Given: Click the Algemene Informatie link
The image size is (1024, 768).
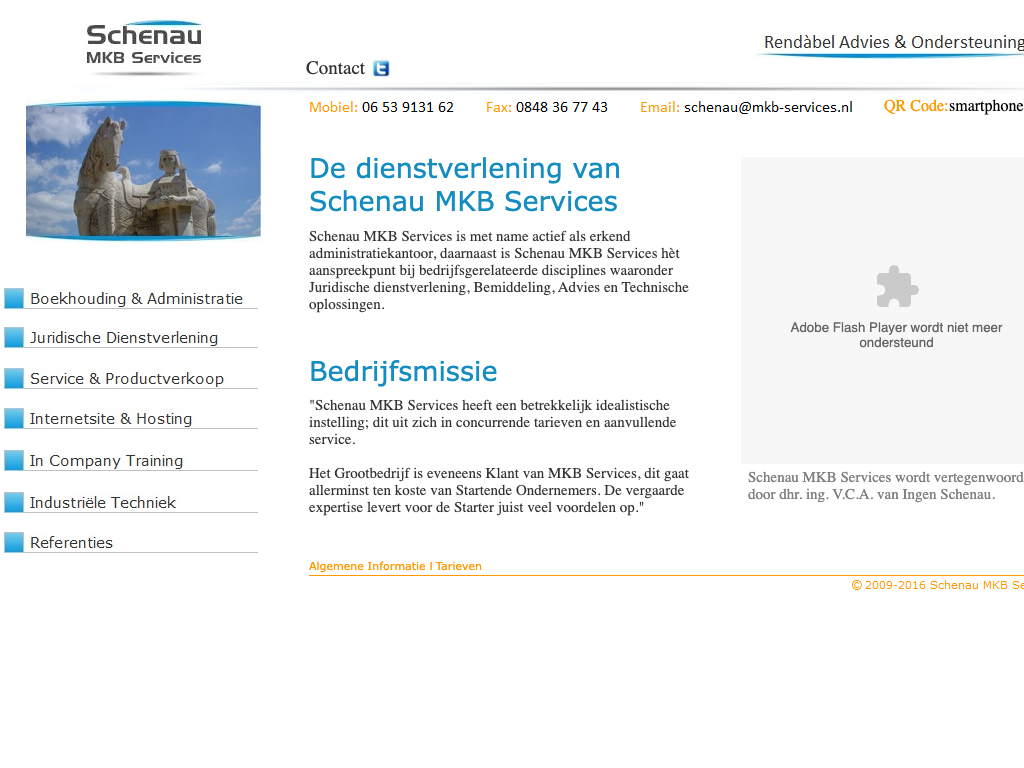Looking at the screenshot, I should pyautogui.click(x=367, y=566).
